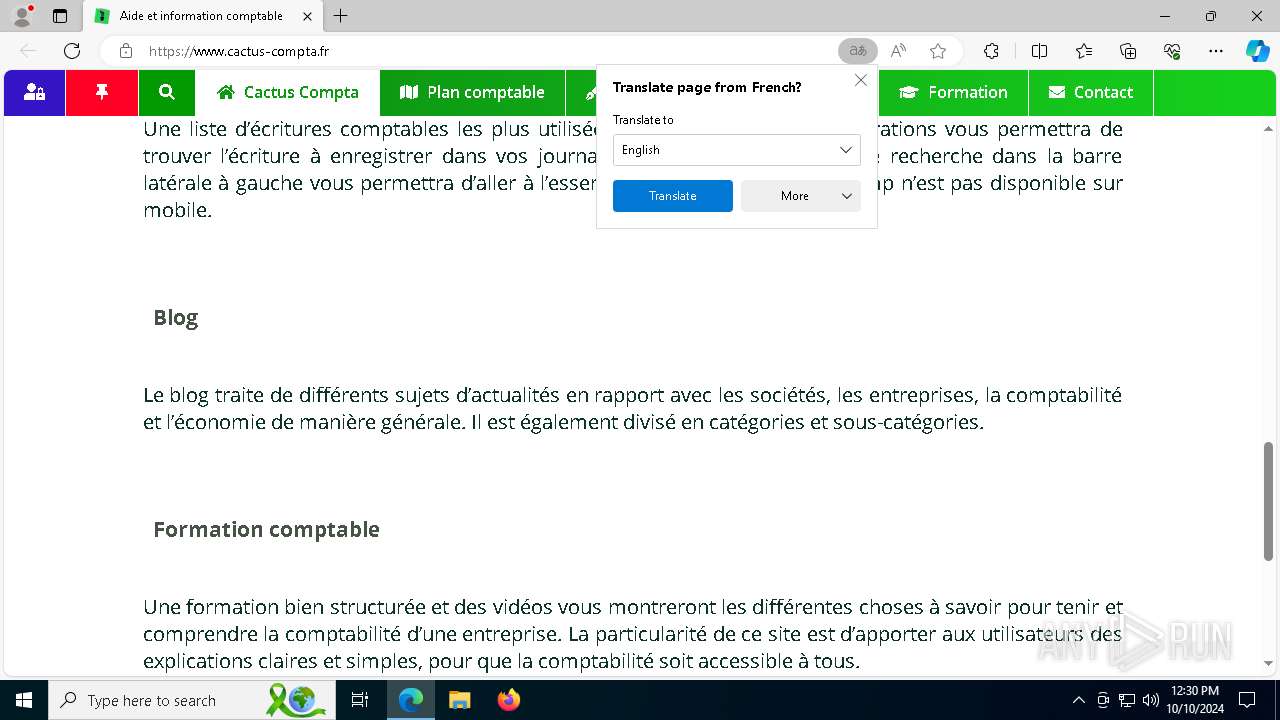Screen dimensions: 1280x720
Task: Click the Read aloud icon
Action: click(899, 51)
